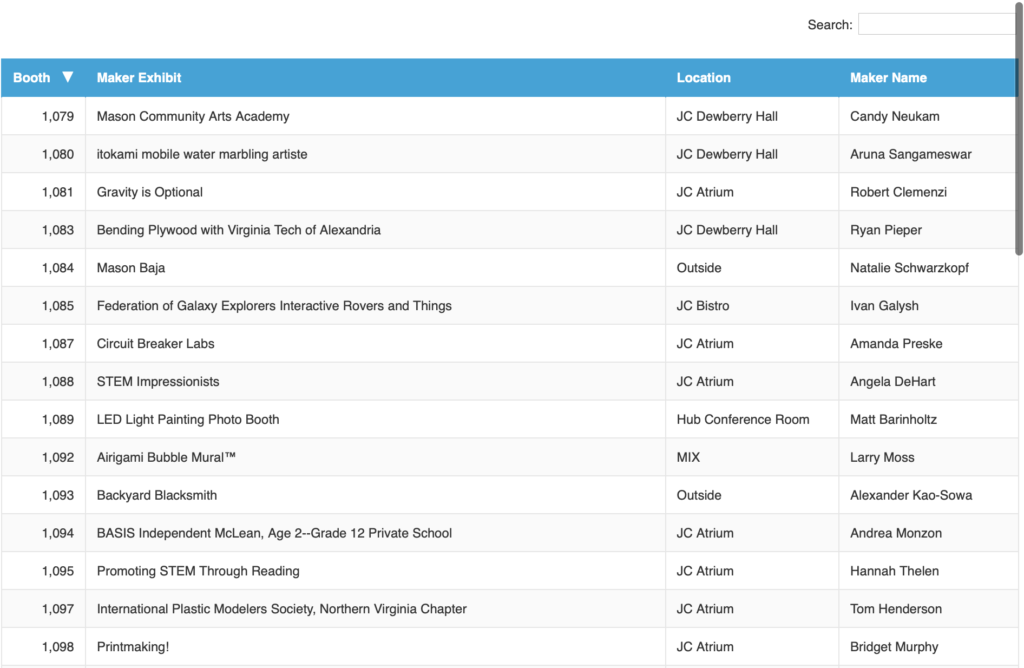Click booth number 1,087
The height and width of the screenshot is (668, 1024).
57,343
